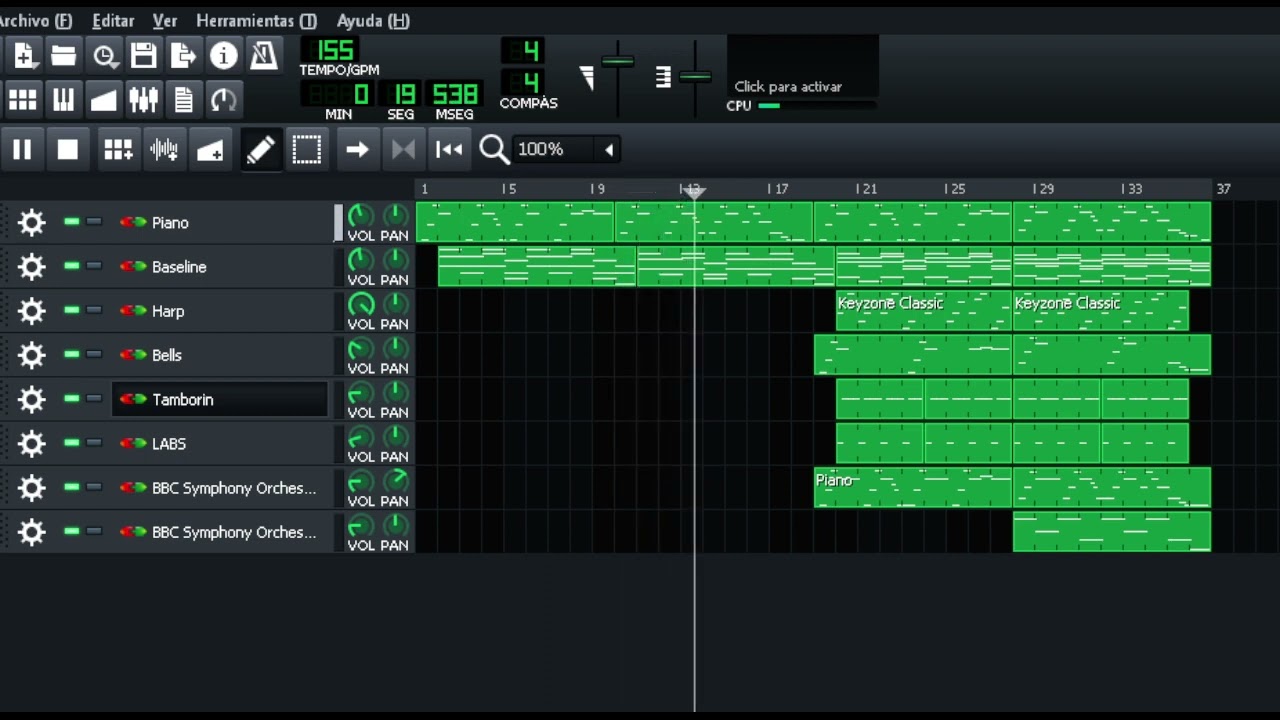Open Archivo menu
This screenshot has width=1280, height=720.
pyautogui.click(x=36, y=20)
